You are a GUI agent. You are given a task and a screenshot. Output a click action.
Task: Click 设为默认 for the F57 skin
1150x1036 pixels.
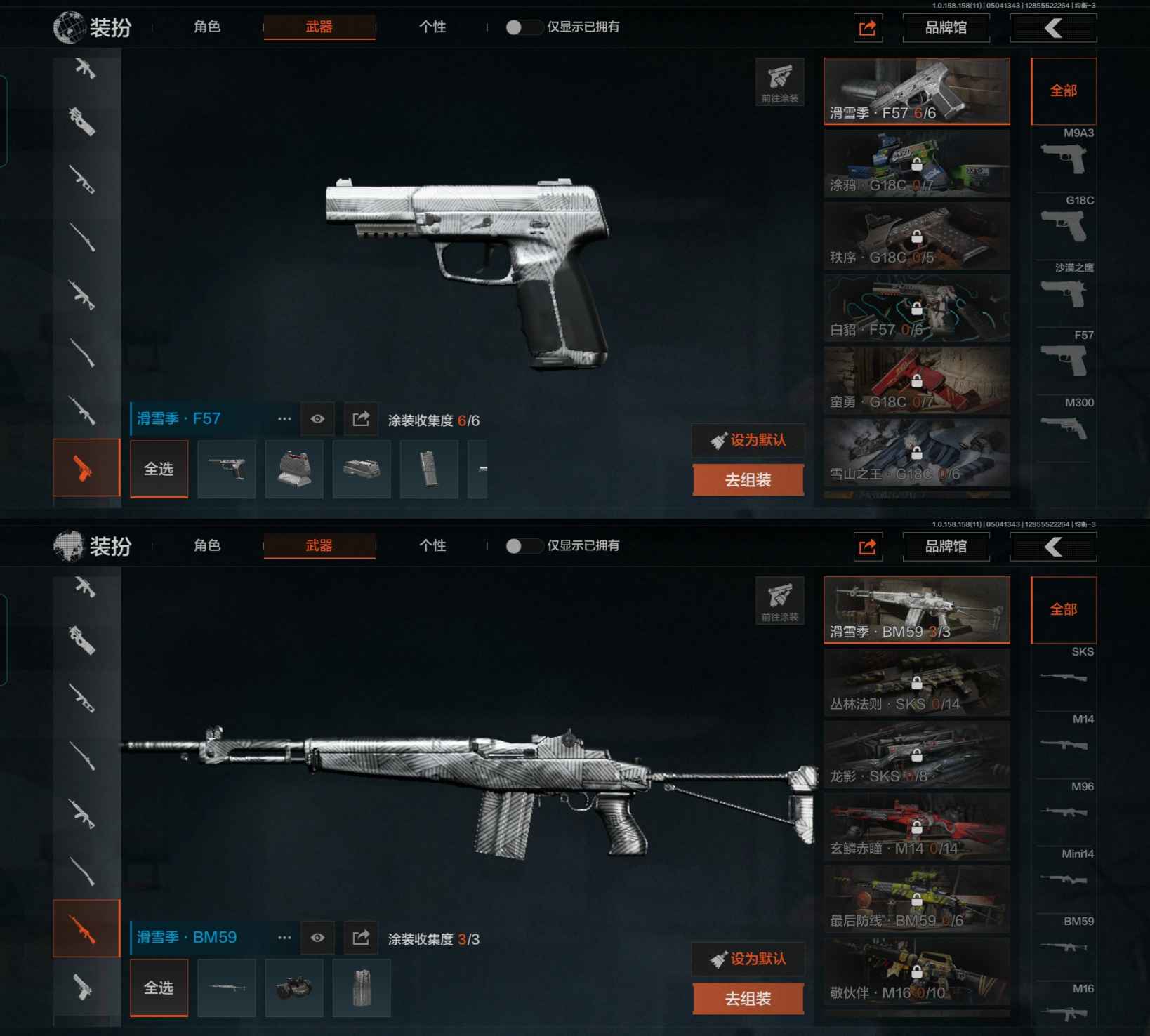point(748,440)
